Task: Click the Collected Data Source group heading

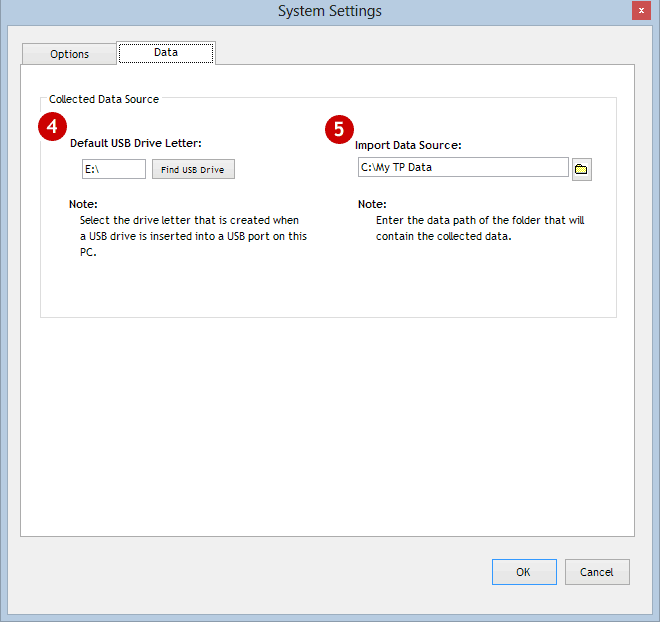Action: [104, 99]
